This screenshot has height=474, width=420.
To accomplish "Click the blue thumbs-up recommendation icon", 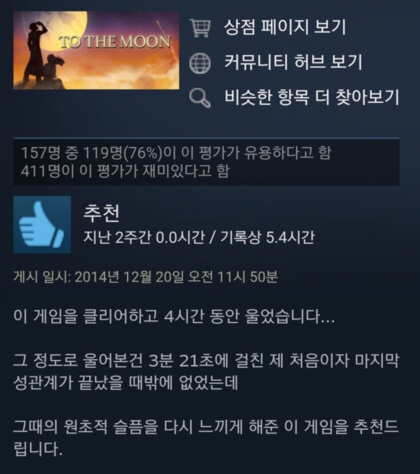I will pos(42,225).
